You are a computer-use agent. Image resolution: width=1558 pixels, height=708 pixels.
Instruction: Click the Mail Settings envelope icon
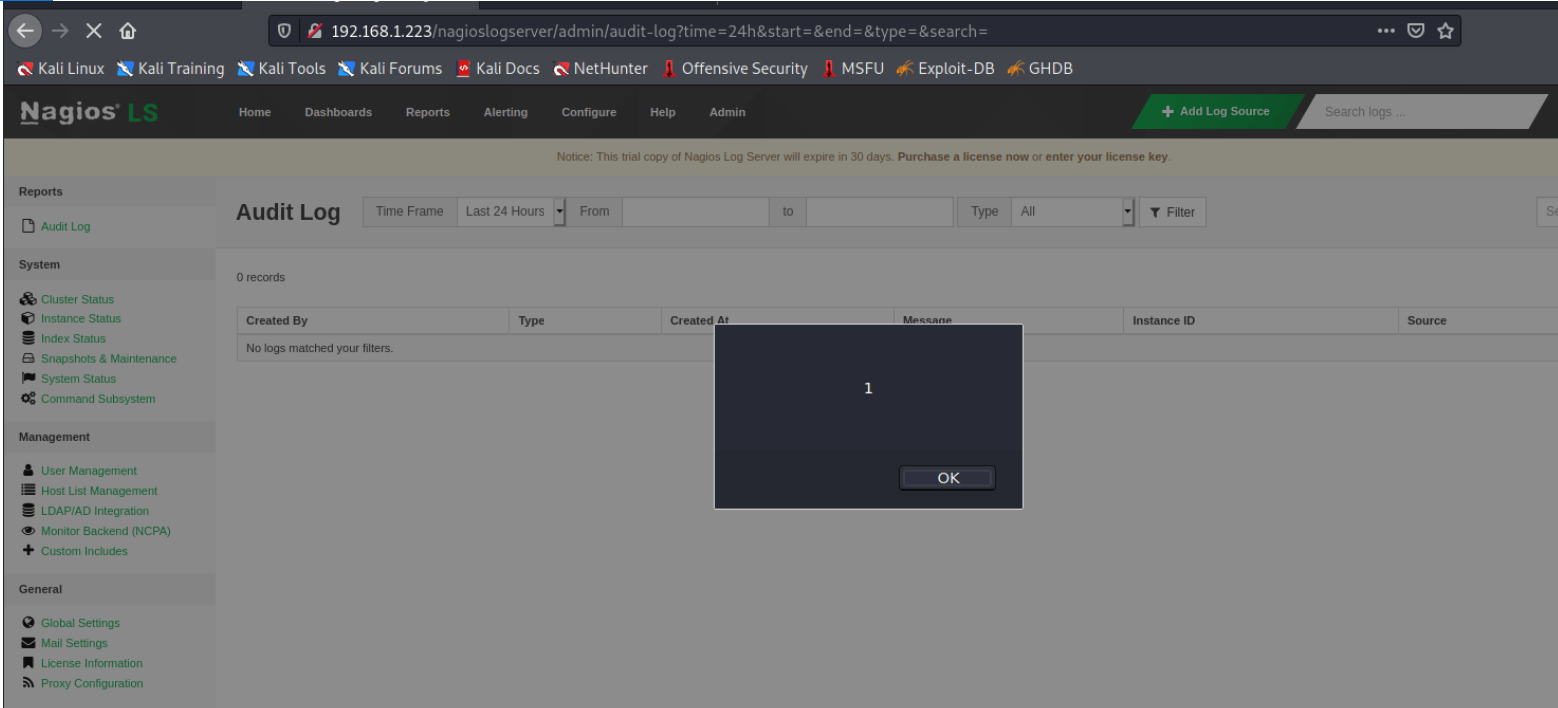pos(28,643)
